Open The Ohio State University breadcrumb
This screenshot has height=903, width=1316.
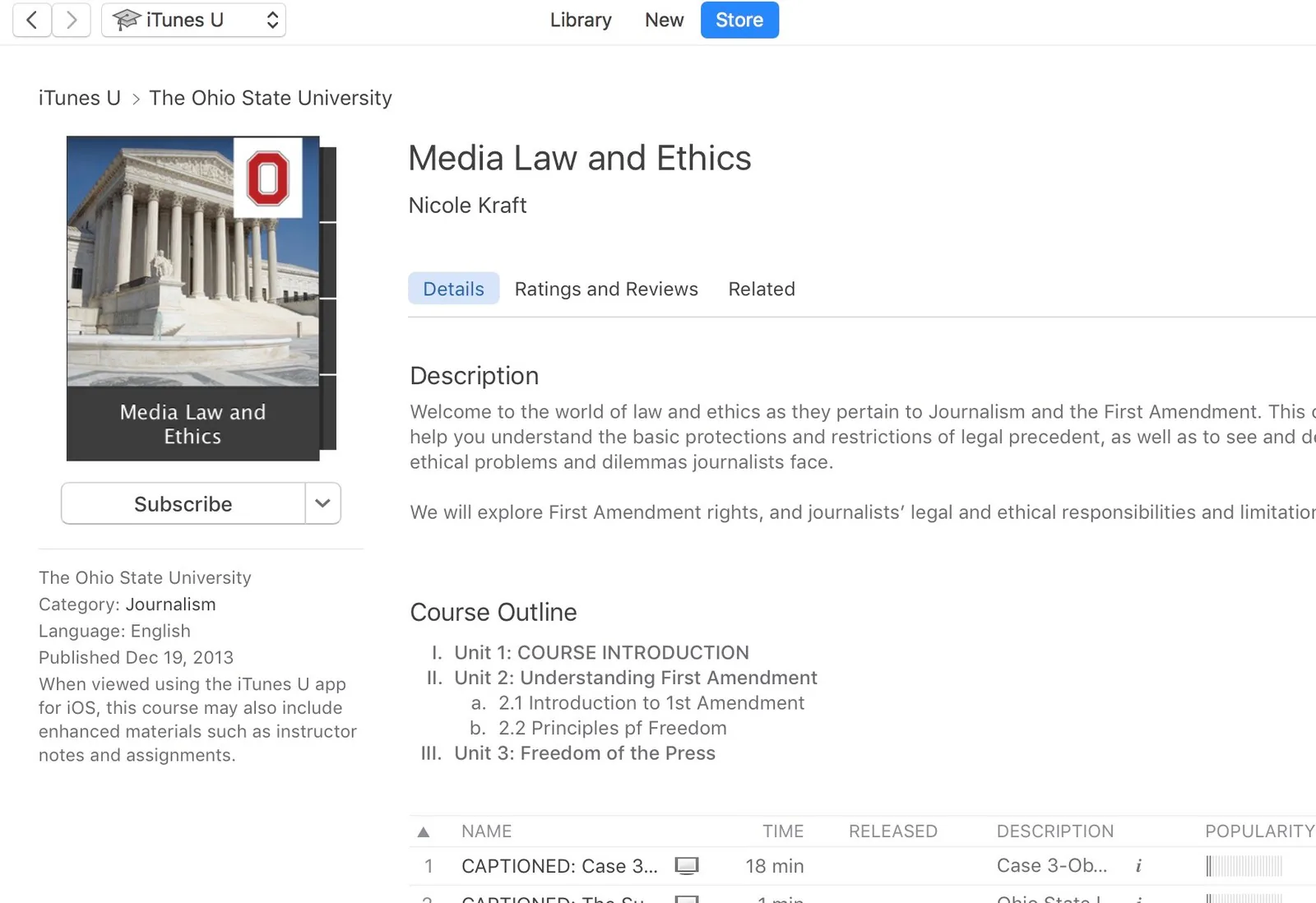click(x=271, y=98)
